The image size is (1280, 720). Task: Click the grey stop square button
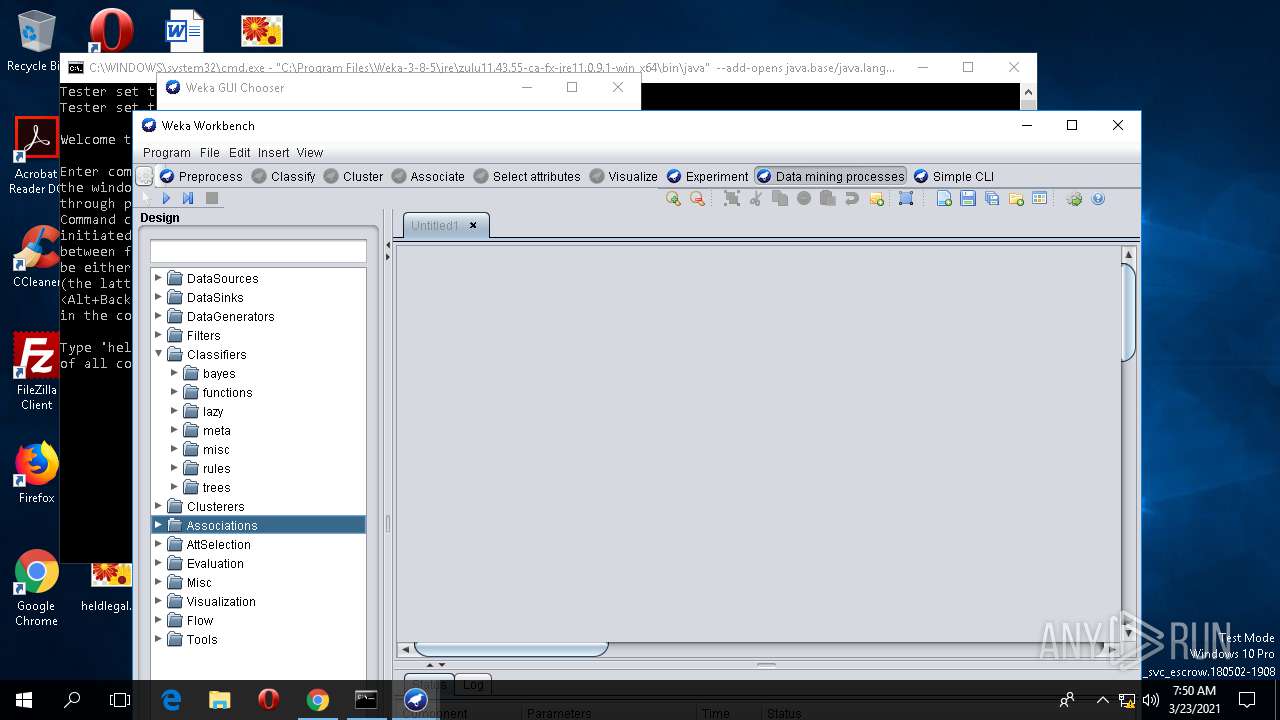coord(211,198)
